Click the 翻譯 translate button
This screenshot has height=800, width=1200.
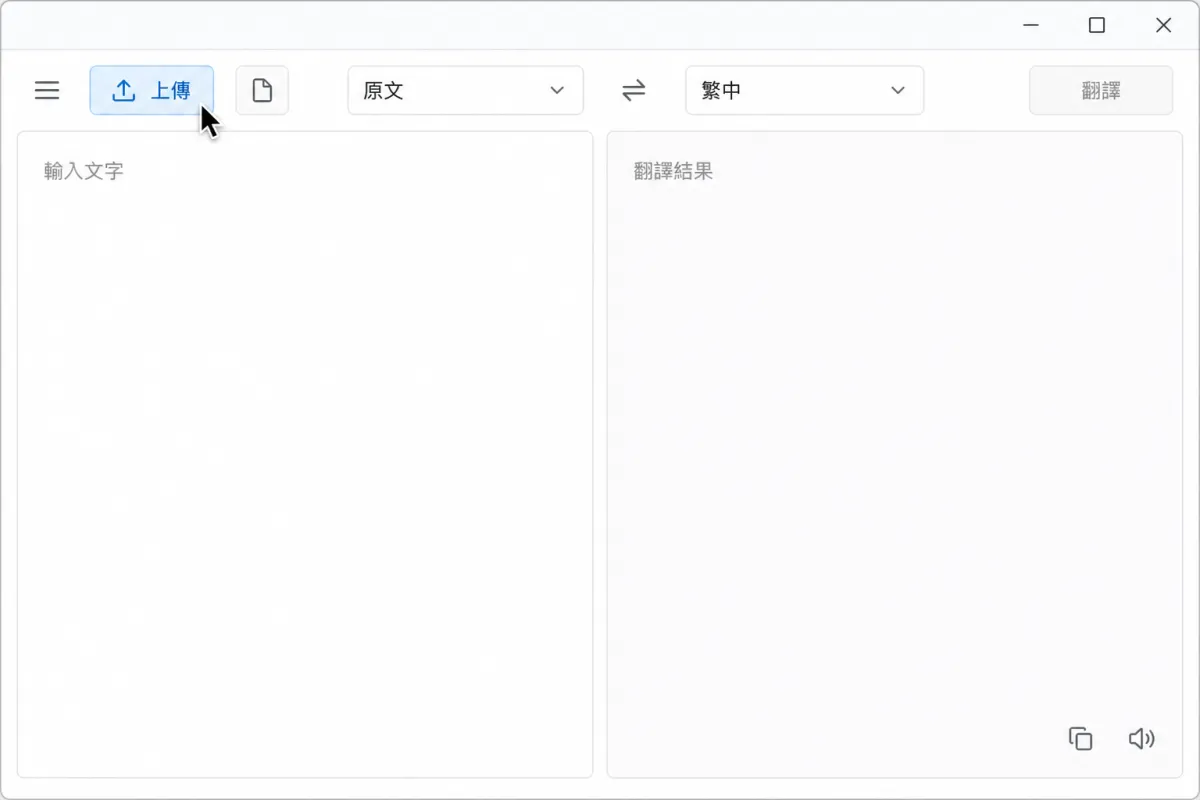pos(1101,90)
